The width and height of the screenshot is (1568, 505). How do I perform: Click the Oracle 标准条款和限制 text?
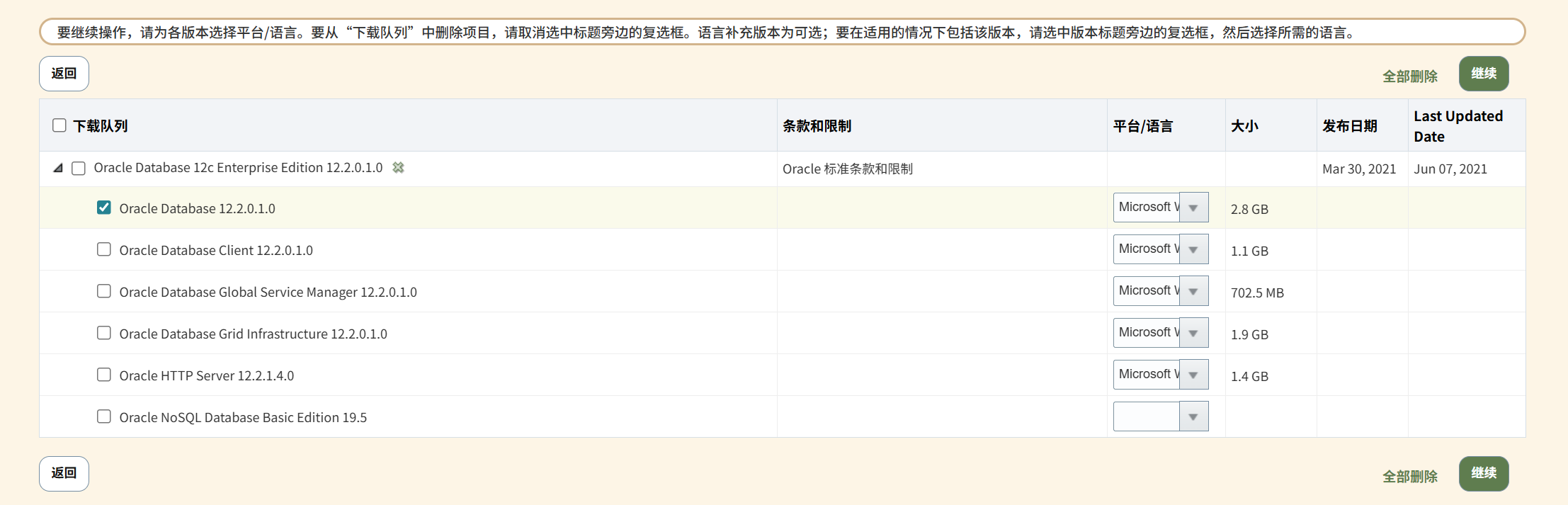[x=848, y=169]
